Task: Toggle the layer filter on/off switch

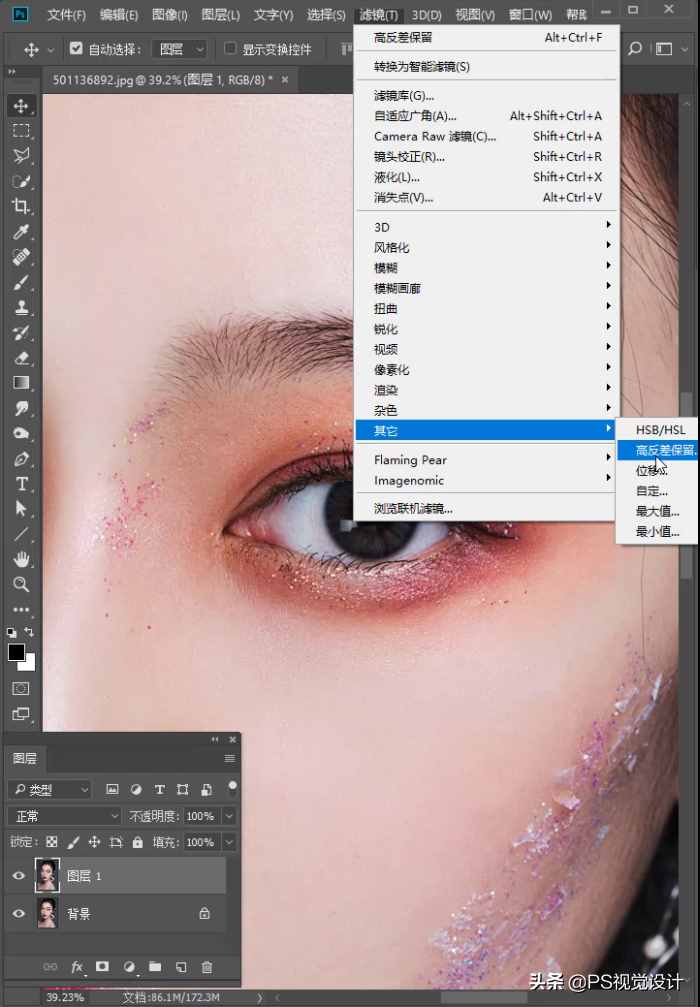Action: pyautogui.click(x=232, y=789)
